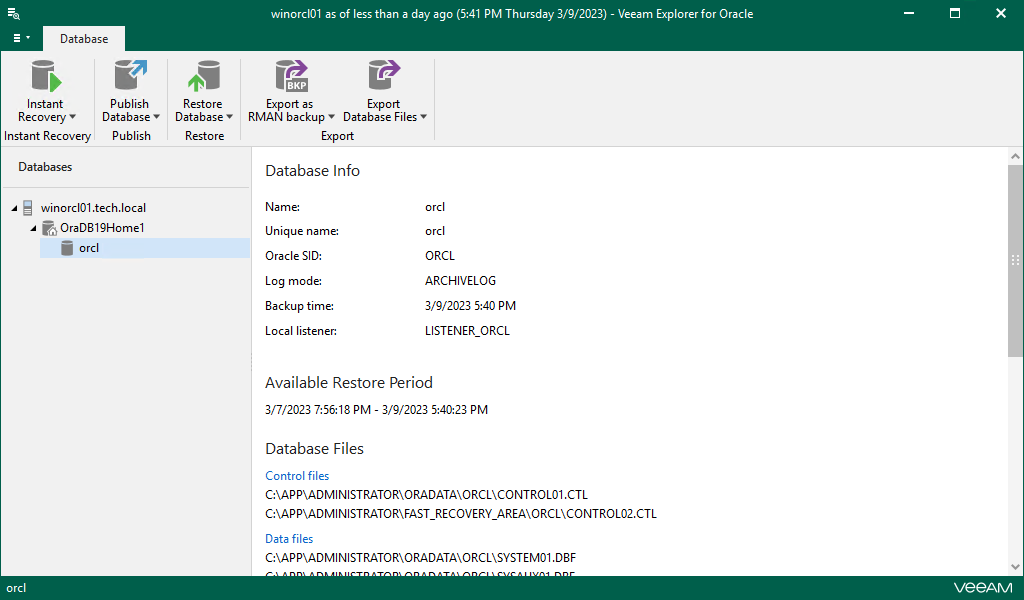Screen dimensions: 1024x600
Task: Collapse the winorcl01.tech.local tree node
Action: [x=14, y=208]
